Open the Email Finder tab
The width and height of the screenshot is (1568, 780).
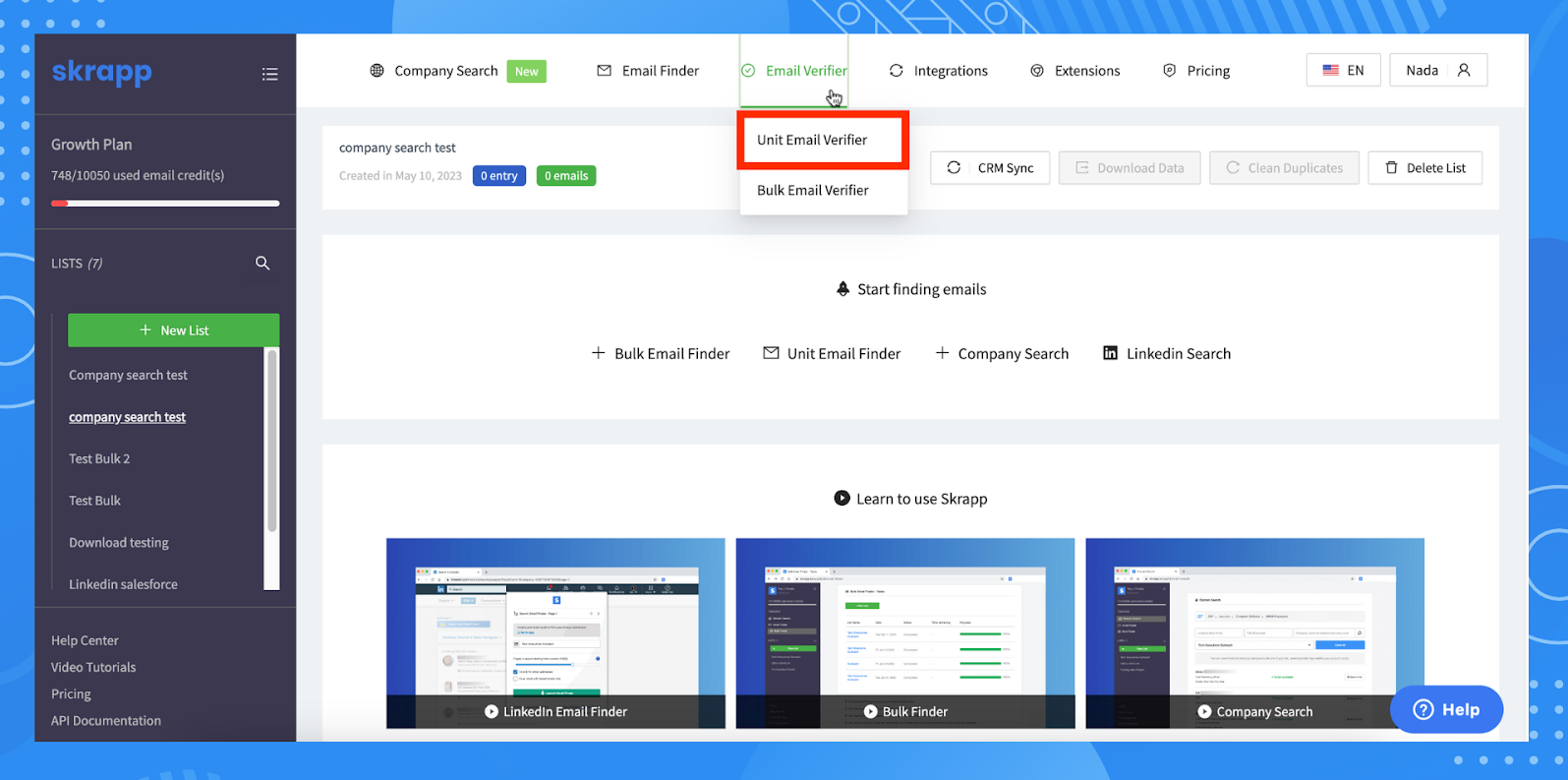coord(648,71)
